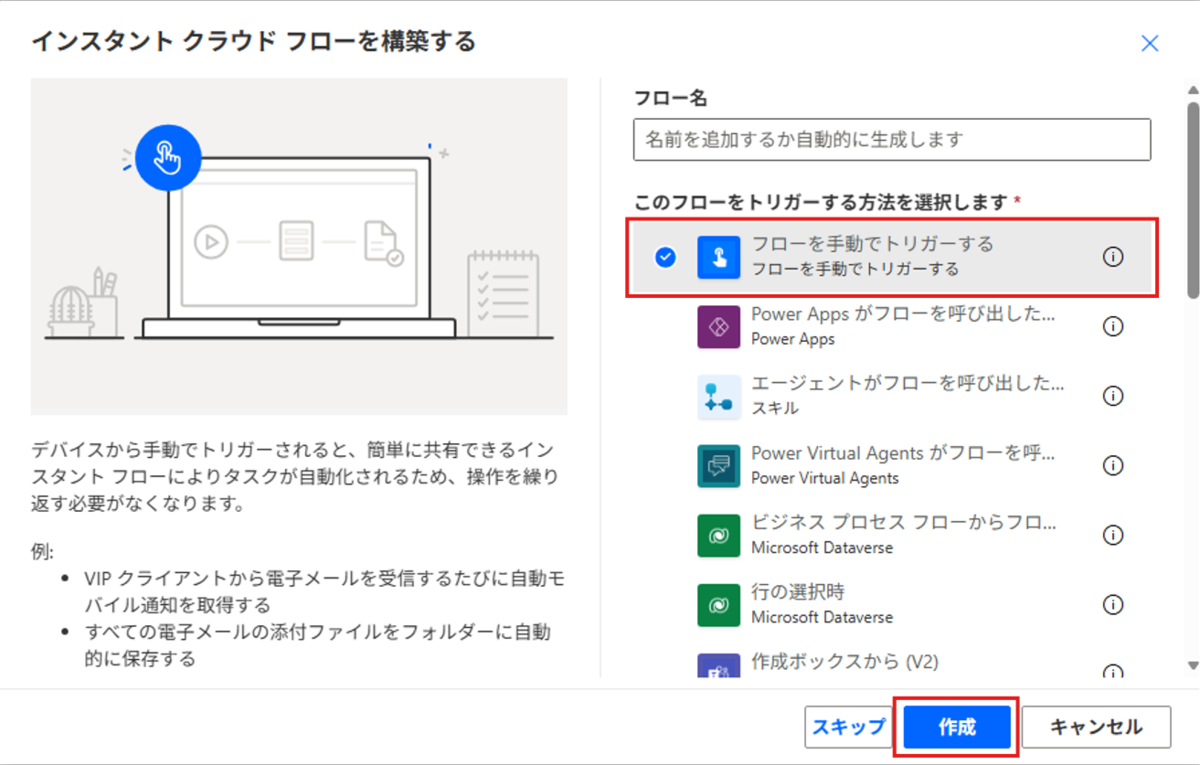Click the 例: text
Image resolution: width=1200 pixels, height=765 pixels.
pyautogui.click(x=43, y=551)
